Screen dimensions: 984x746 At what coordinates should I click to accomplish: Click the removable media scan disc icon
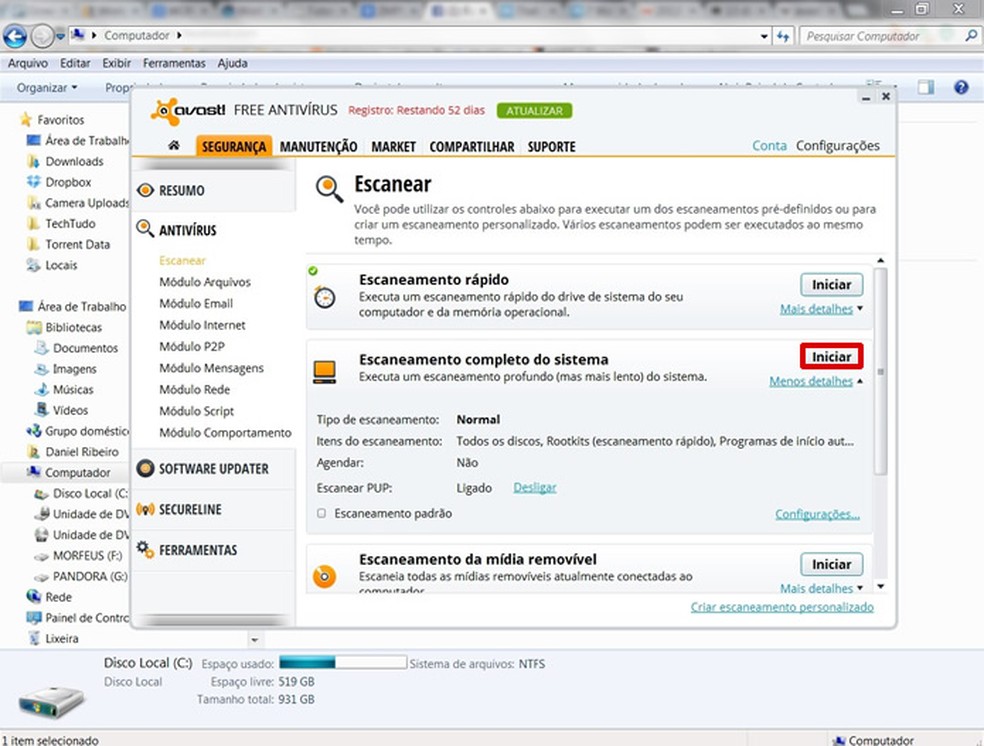point(324,576)
